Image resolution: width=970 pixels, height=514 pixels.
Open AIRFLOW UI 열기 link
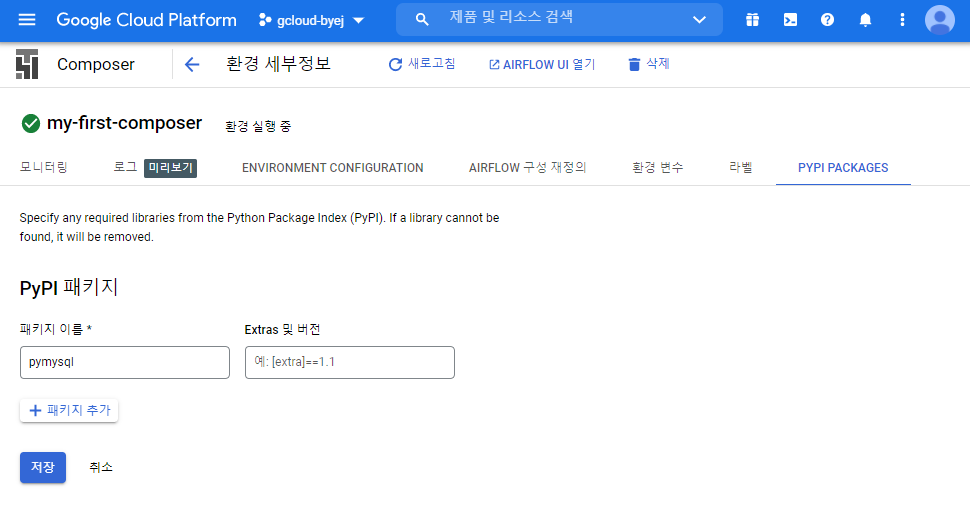click(x=542, y=64)
